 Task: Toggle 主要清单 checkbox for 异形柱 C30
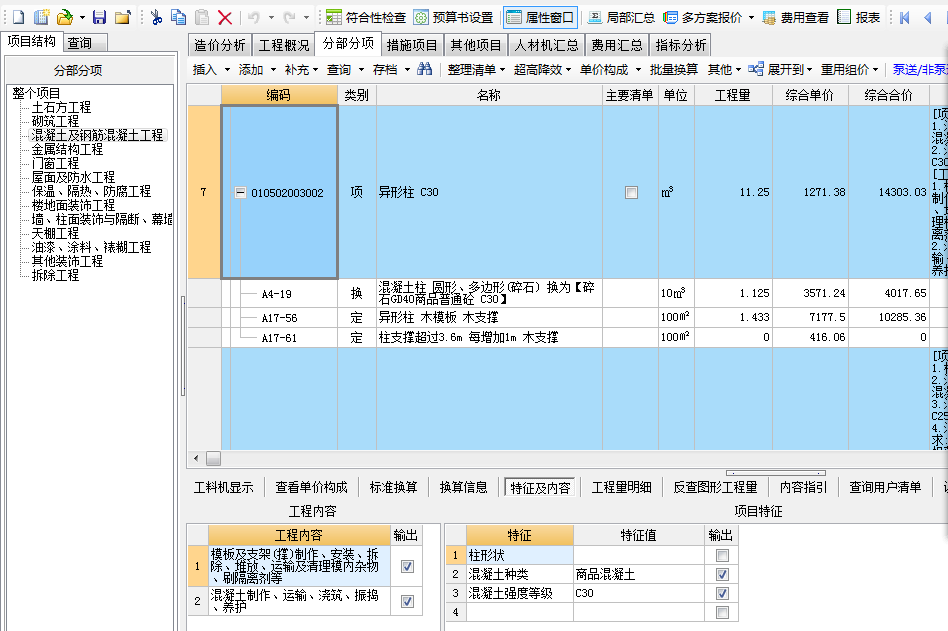click(631, 192)
